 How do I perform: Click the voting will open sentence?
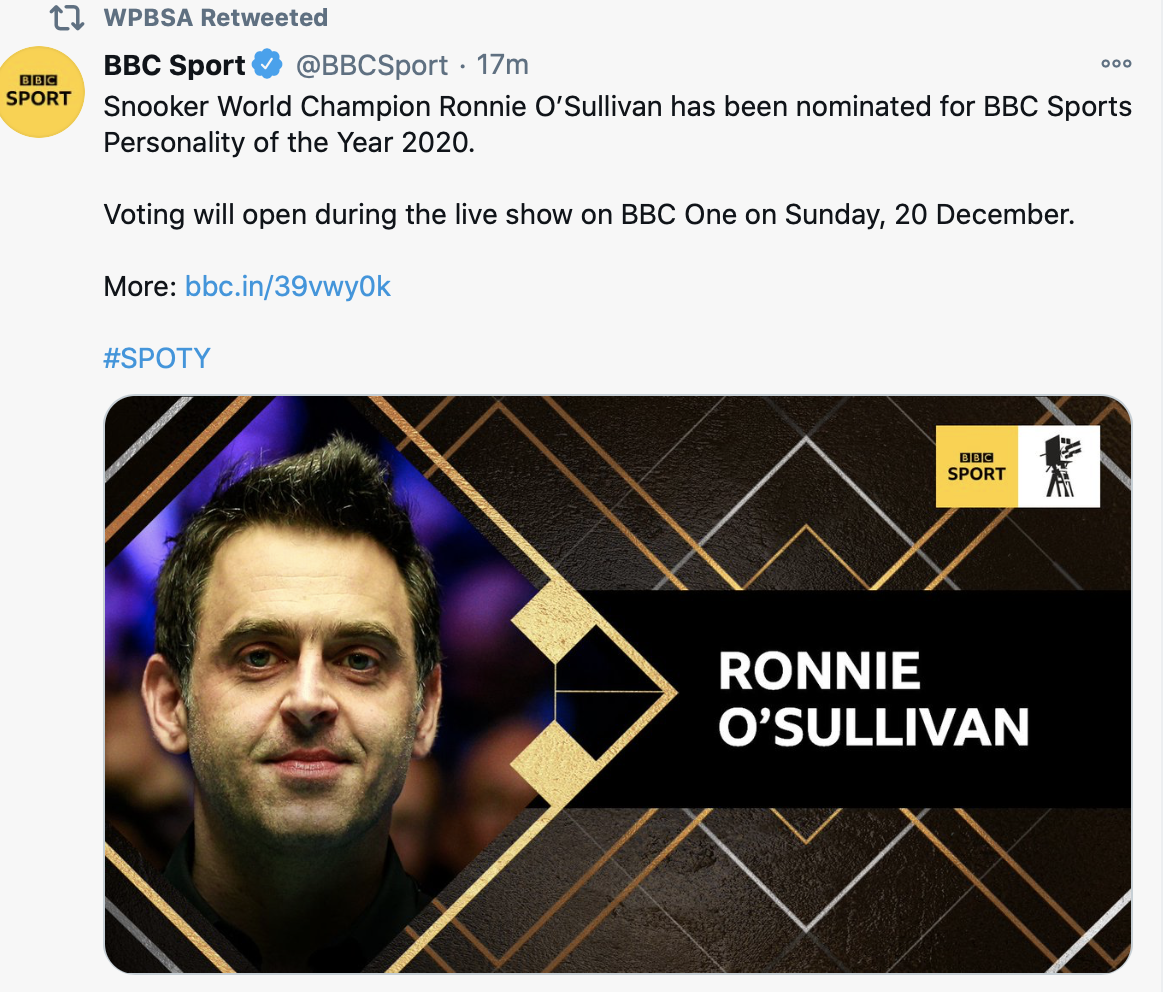pyautogui.click(x=589, y=215)
